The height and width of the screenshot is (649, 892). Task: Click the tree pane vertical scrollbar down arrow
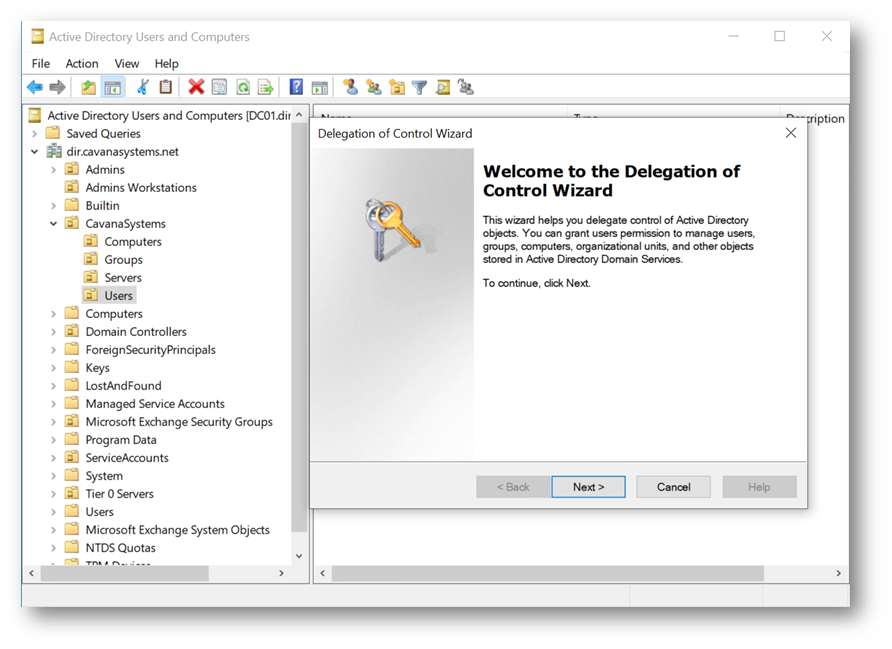point(298,556)
